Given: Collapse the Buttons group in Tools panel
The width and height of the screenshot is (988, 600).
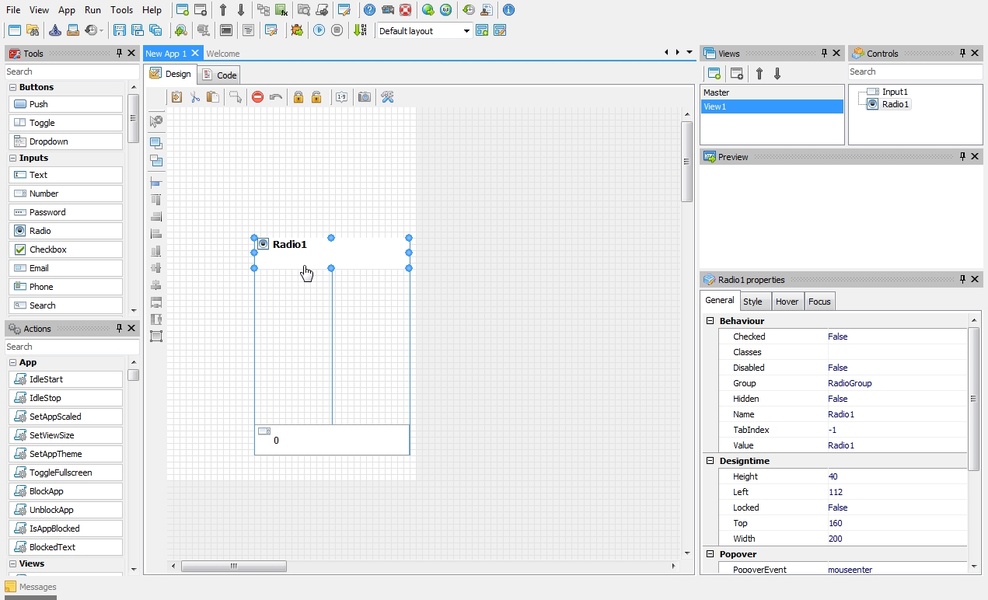Looking at the screenshot, I should click(x=11, y=88).
